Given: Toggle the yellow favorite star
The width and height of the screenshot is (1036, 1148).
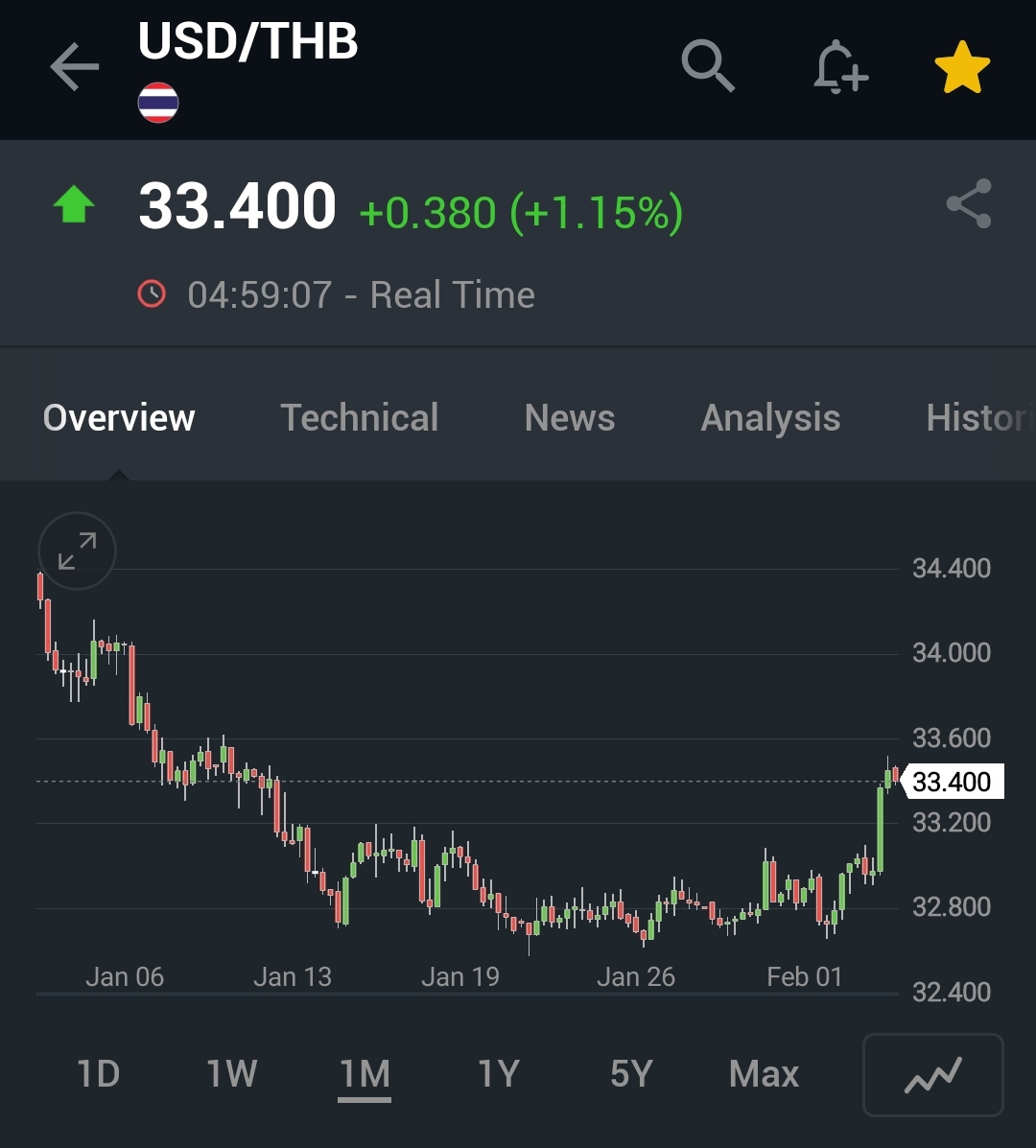Looking at the screenshot, I should click(x=961, y=68).
